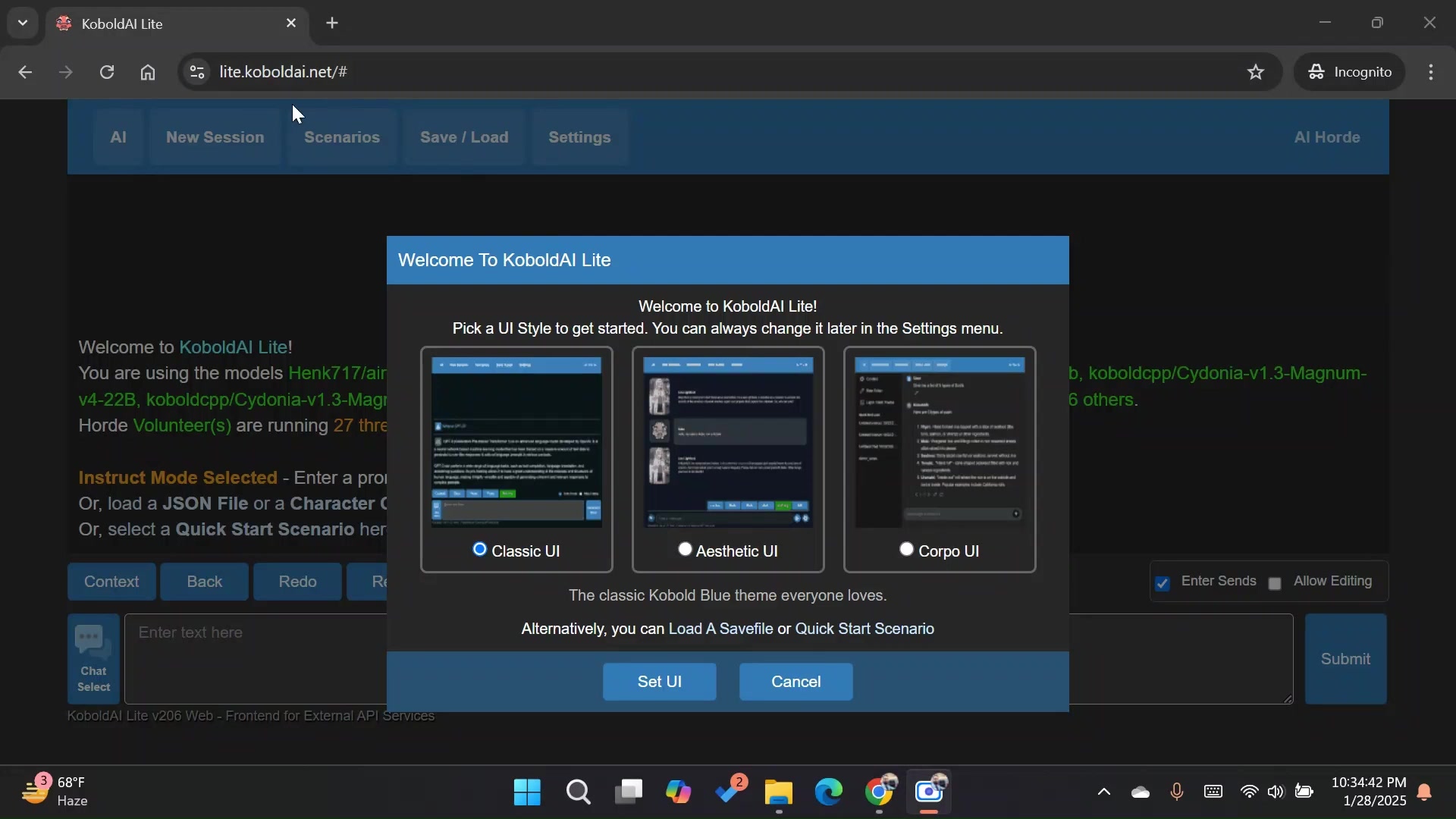
Task: Reload the page with refresh icon
Action: tap(107, 72)
